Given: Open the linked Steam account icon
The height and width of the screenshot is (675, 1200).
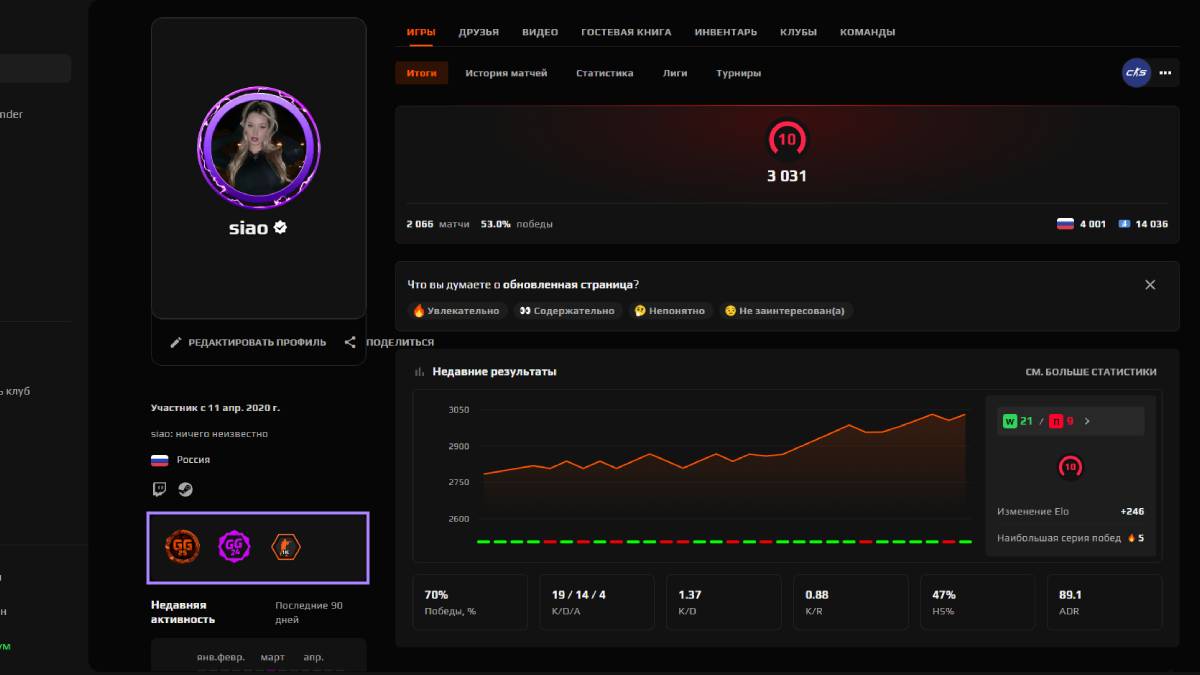Looking at the screenshot, I should tap(185, 489).
